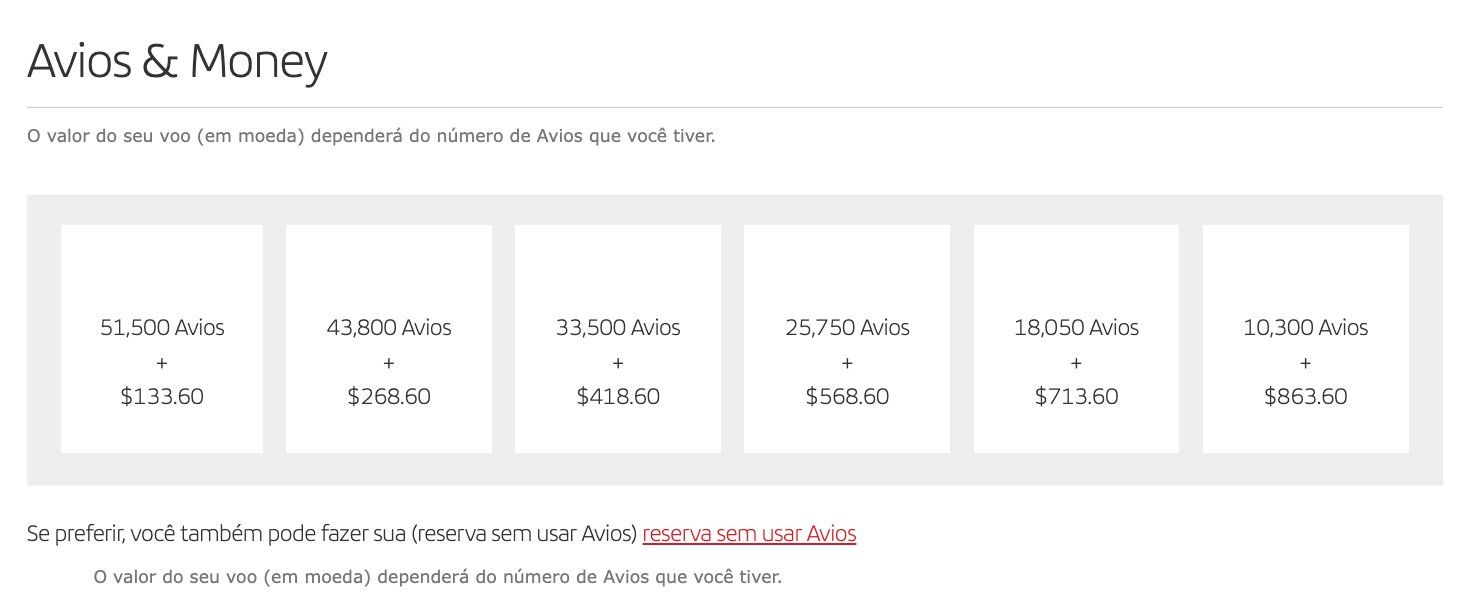Click the $133.60 price text
Screen dimensions: 1464x609
tap(162, 397)
